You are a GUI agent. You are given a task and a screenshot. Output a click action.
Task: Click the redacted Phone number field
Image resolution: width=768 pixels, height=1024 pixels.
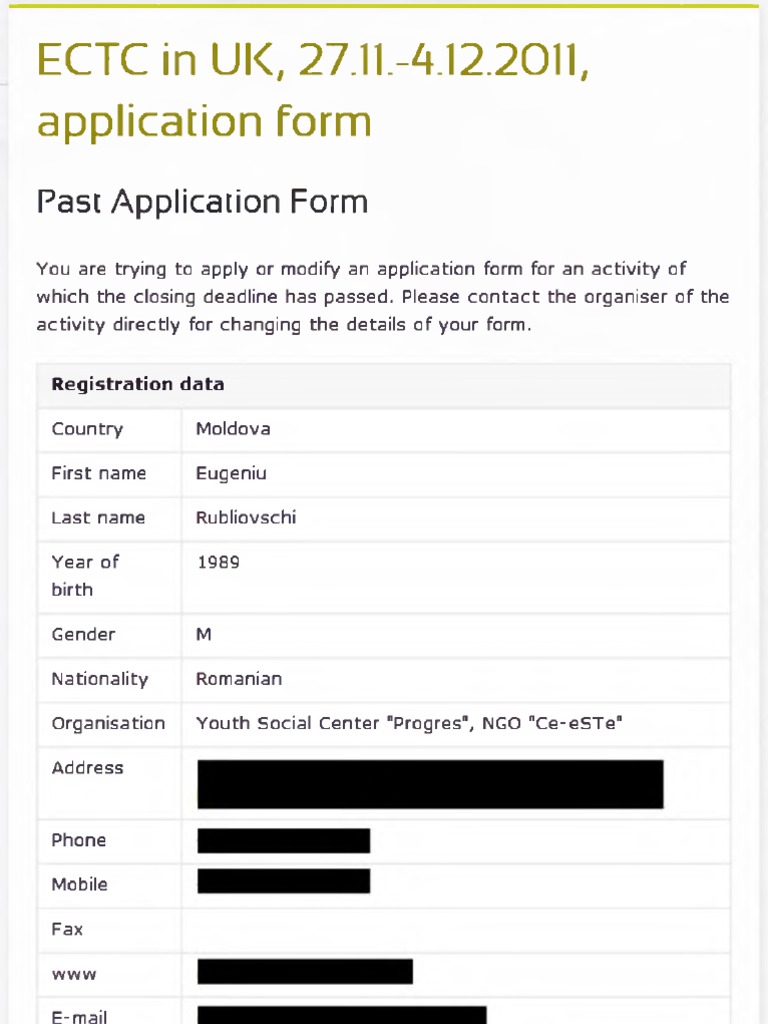click(x=284, y=841)
